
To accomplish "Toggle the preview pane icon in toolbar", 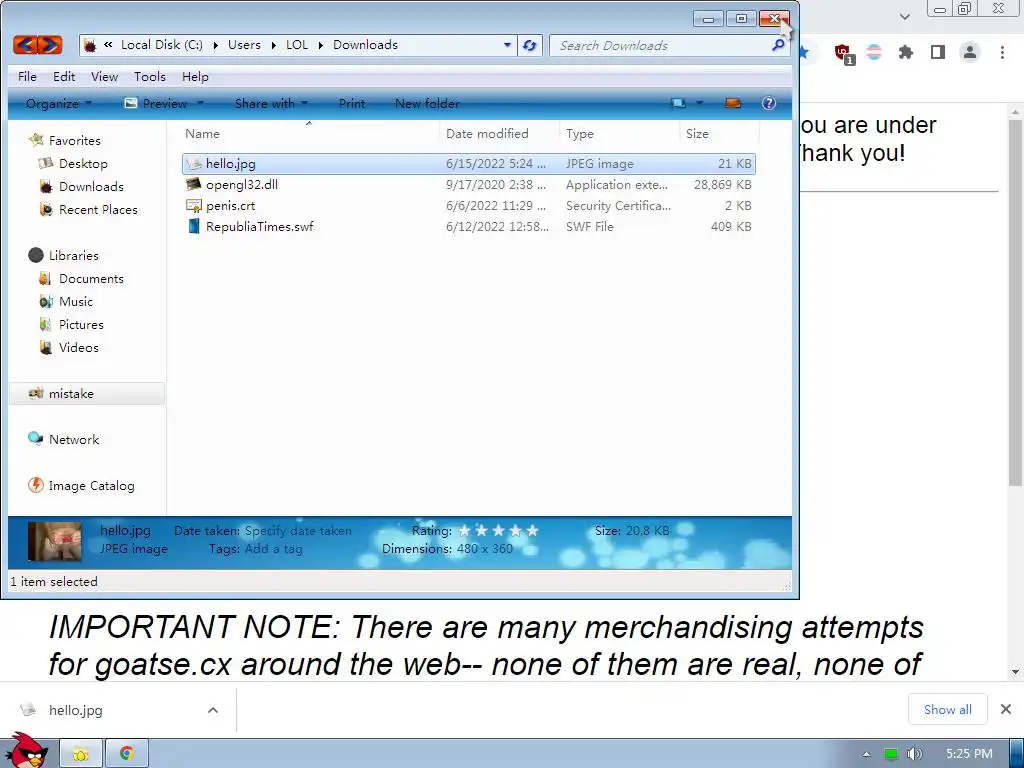I will [733, 103].
